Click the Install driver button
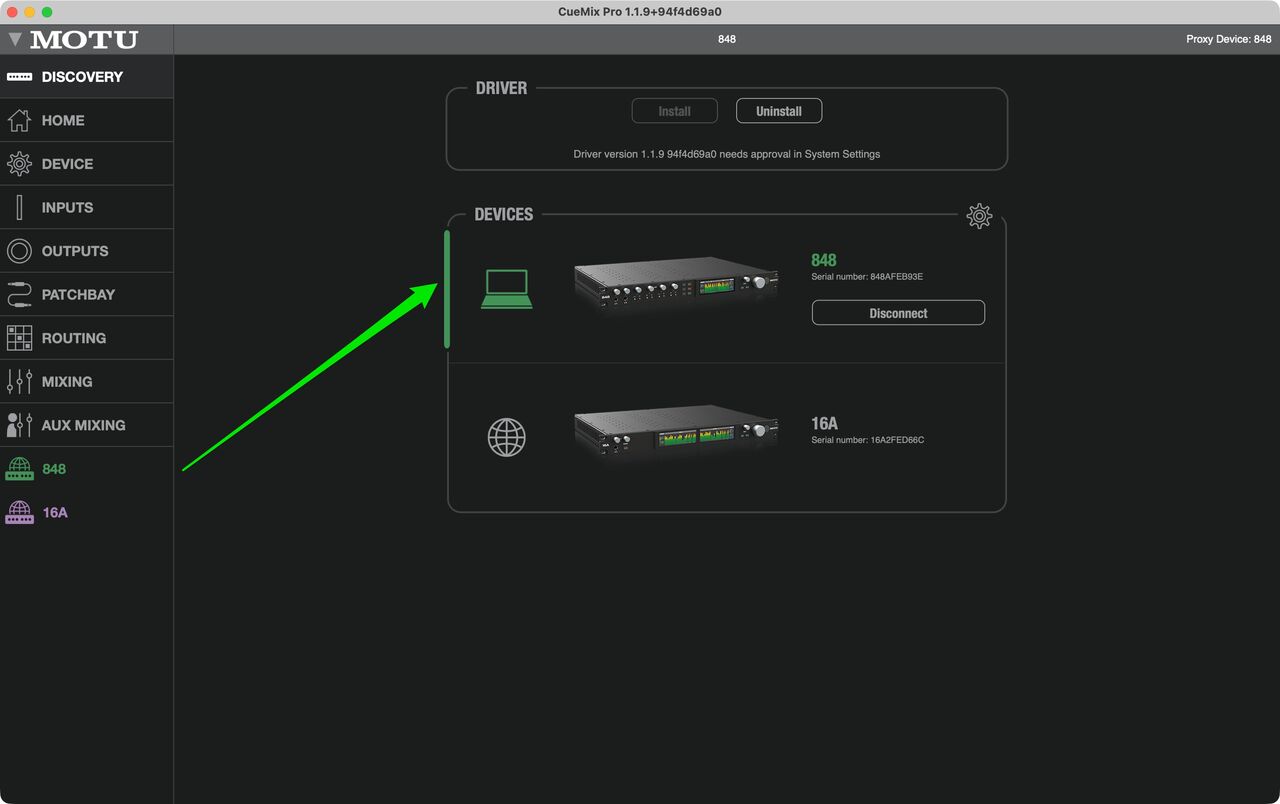 pyautogui.click(x=675, y=111)
